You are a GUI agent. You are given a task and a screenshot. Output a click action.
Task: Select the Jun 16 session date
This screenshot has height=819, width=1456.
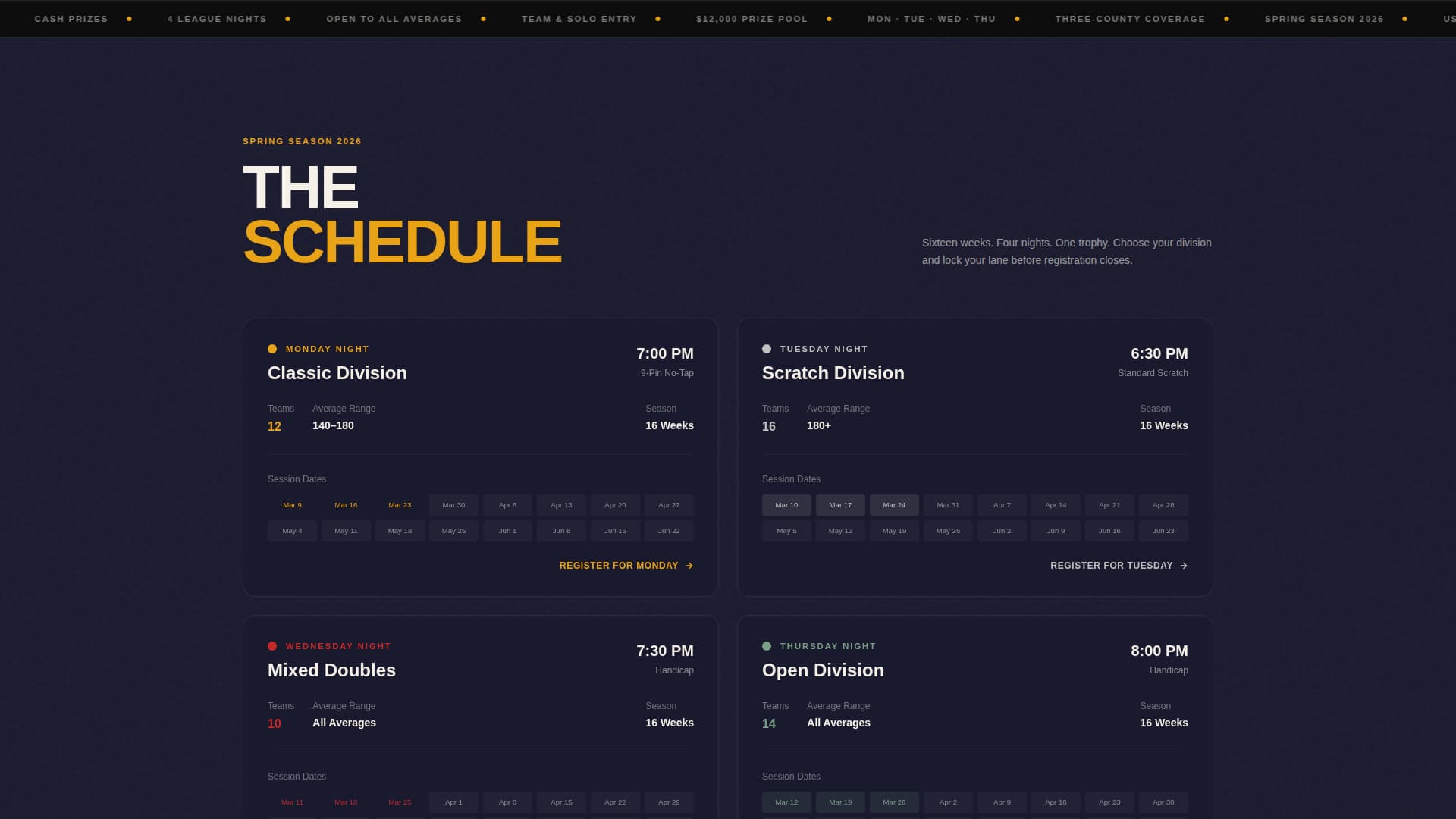[1109, 531]
